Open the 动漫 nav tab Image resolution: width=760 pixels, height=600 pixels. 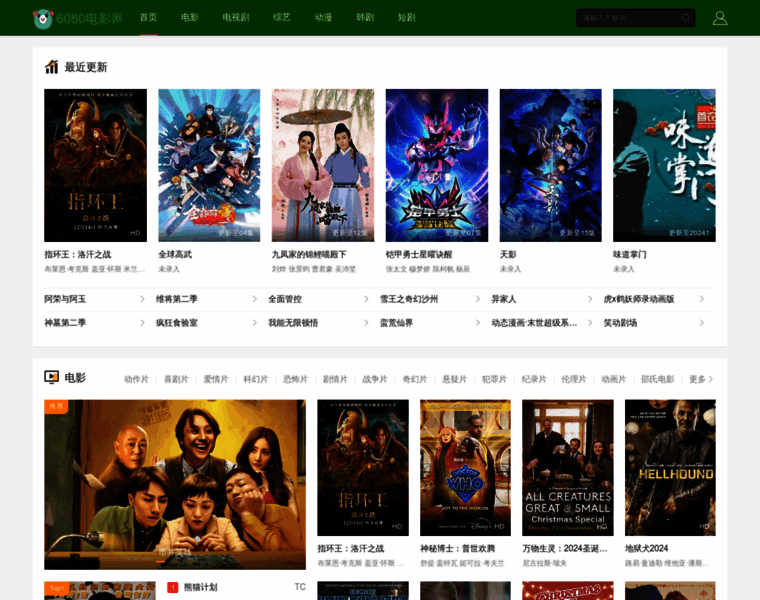tap(323, 17)
